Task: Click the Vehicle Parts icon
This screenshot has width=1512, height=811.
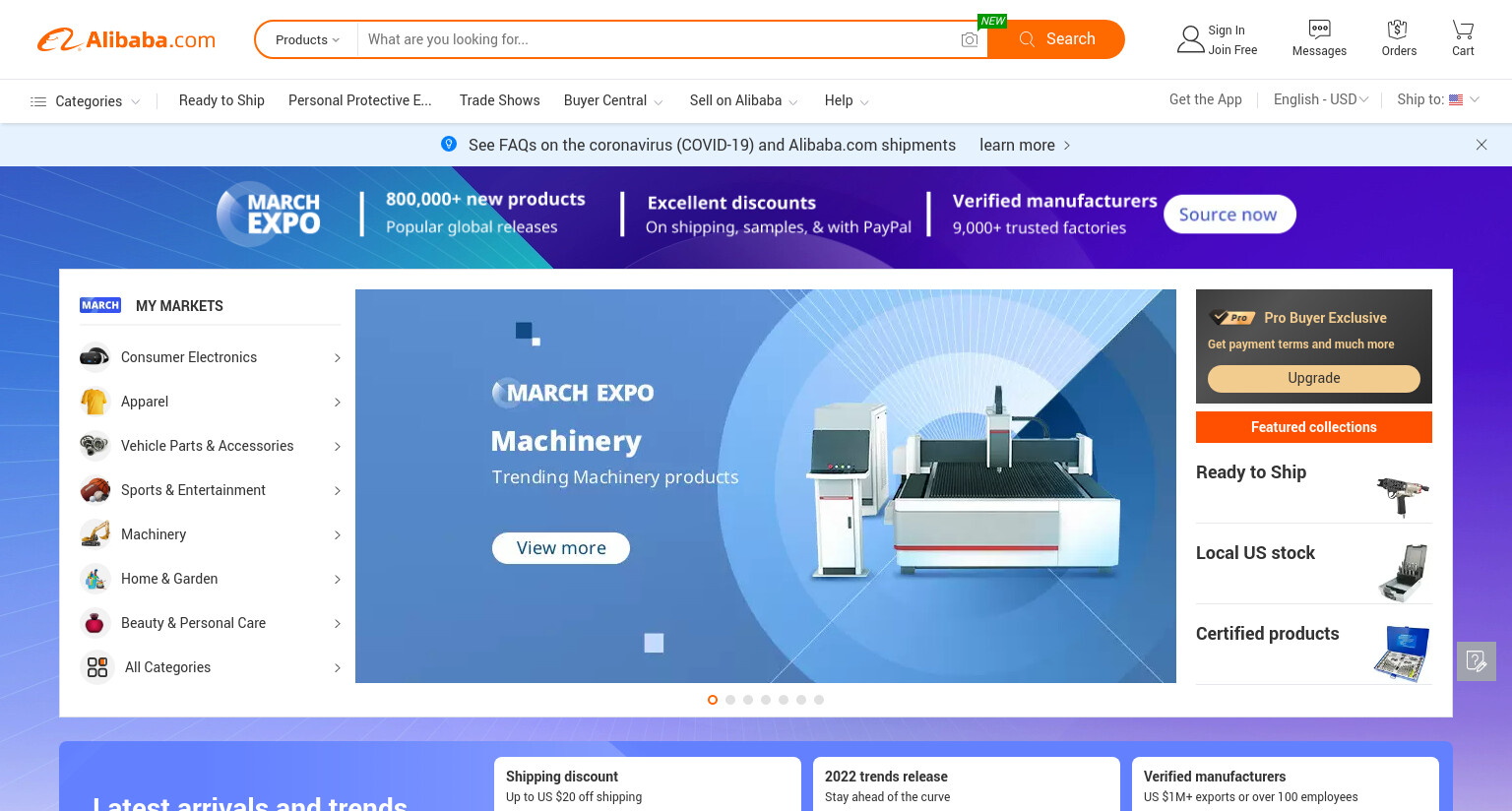Action: coord(95,446)
